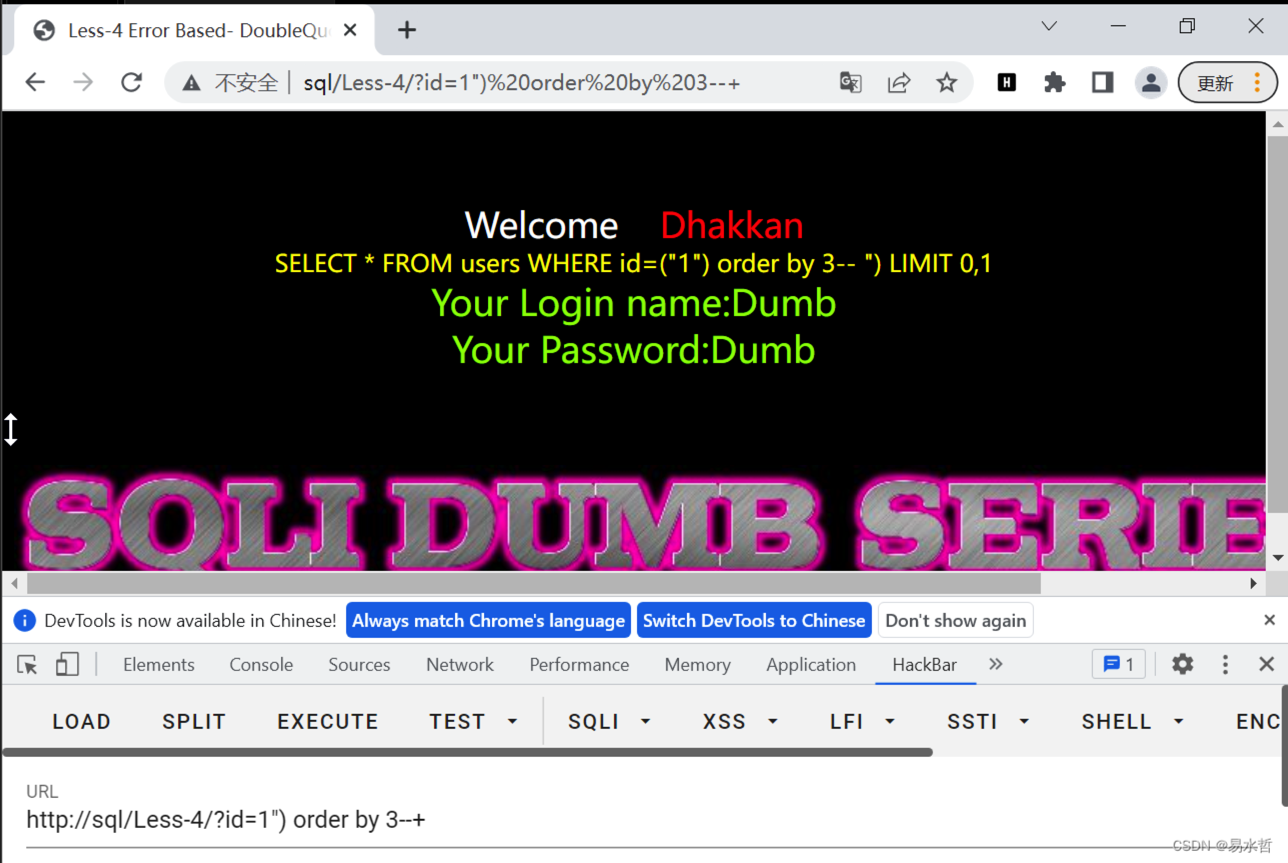This screenshot has width=1288, height=863.
Task: Click the translate page icon
Action: click(x=850, y=83)
